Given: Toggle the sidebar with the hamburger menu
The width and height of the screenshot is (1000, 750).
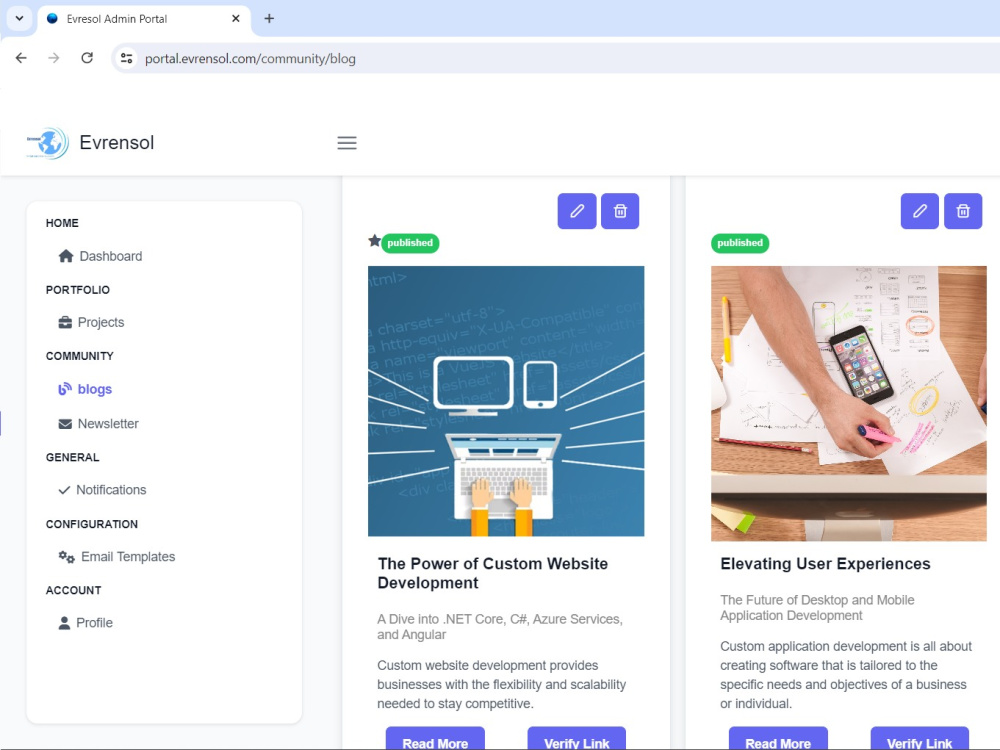Looking at the screenshot, I should point(347,143).
